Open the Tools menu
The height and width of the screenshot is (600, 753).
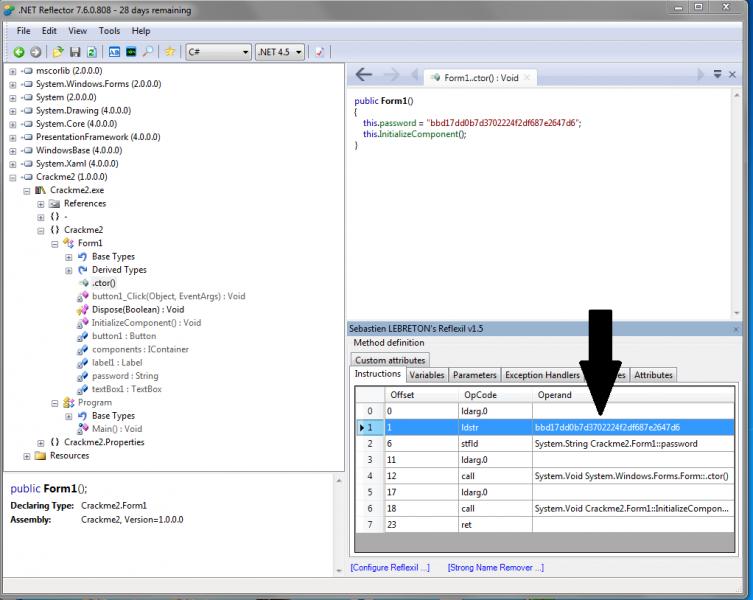click(109, 31)
